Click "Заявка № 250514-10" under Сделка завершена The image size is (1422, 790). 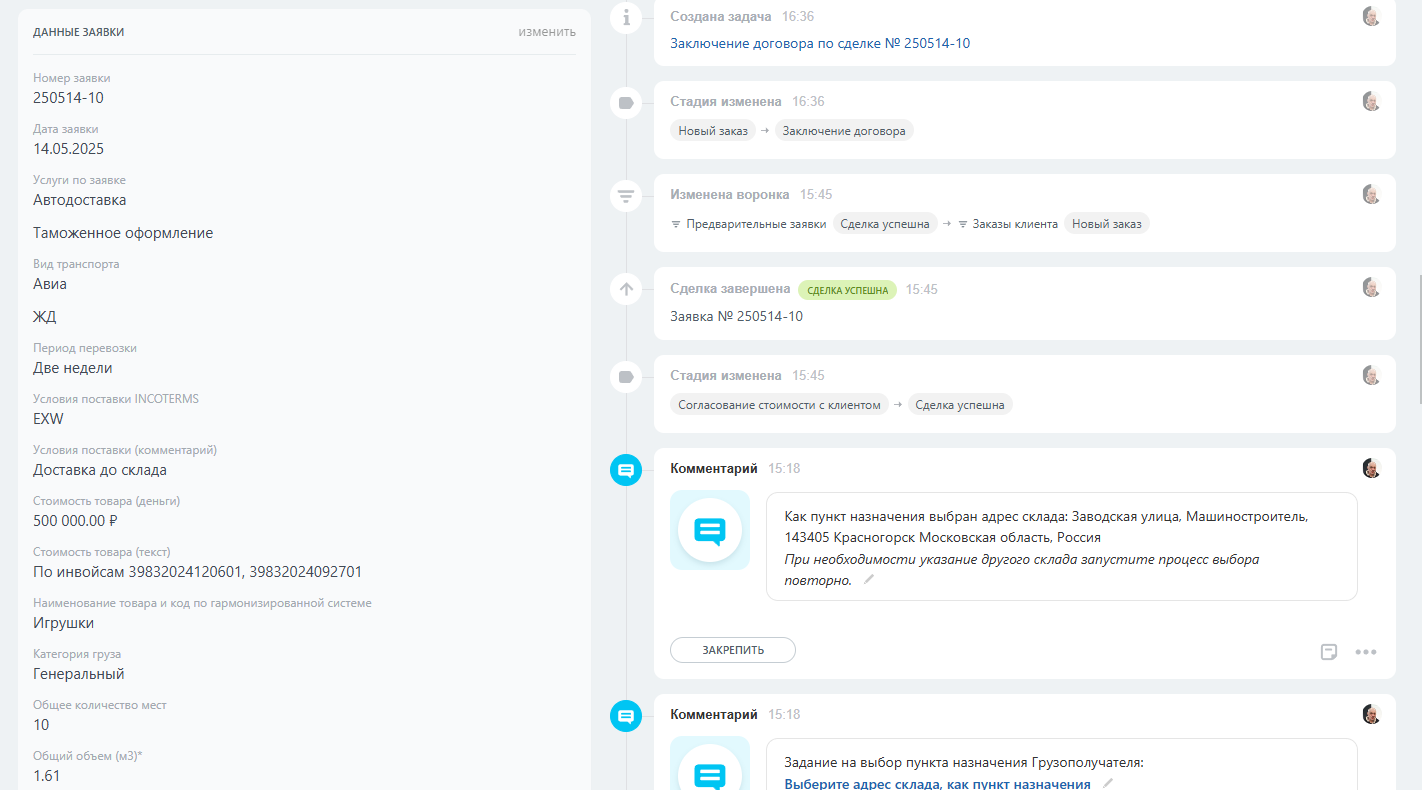click(736, 316)
